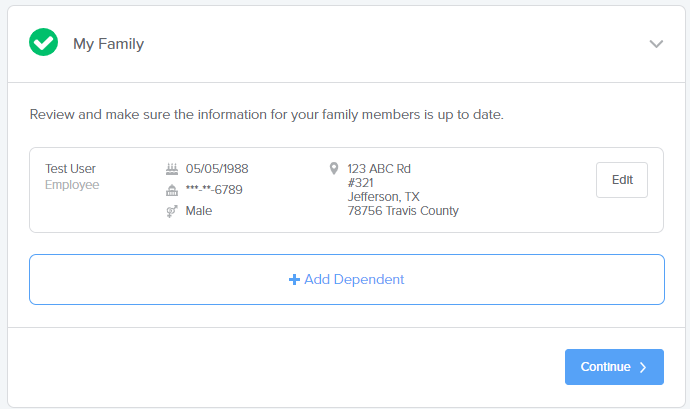Click the birth date 05/05/1988
Viewport: 690px width, 409px height.
tap(217, 169)
